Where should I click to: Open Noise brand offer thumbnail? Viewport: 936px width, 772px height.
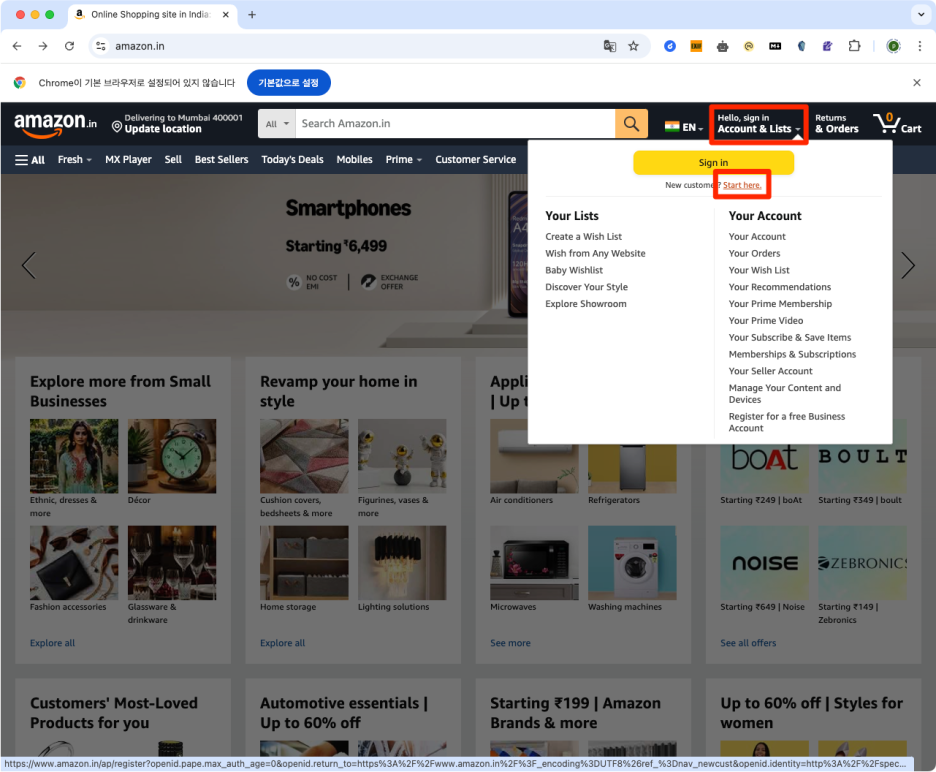[764, 562]
